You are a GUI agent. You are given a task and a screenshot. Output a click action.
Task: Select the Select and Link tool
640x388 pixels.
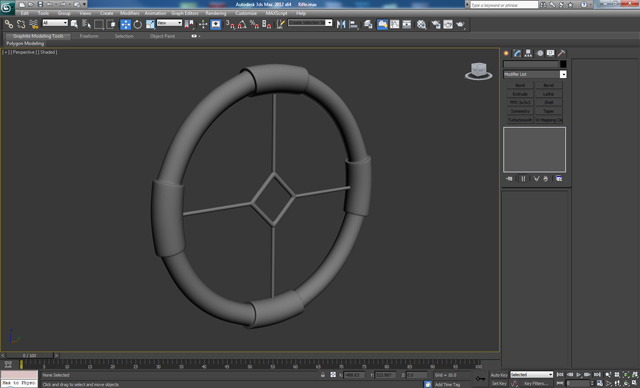9,24
